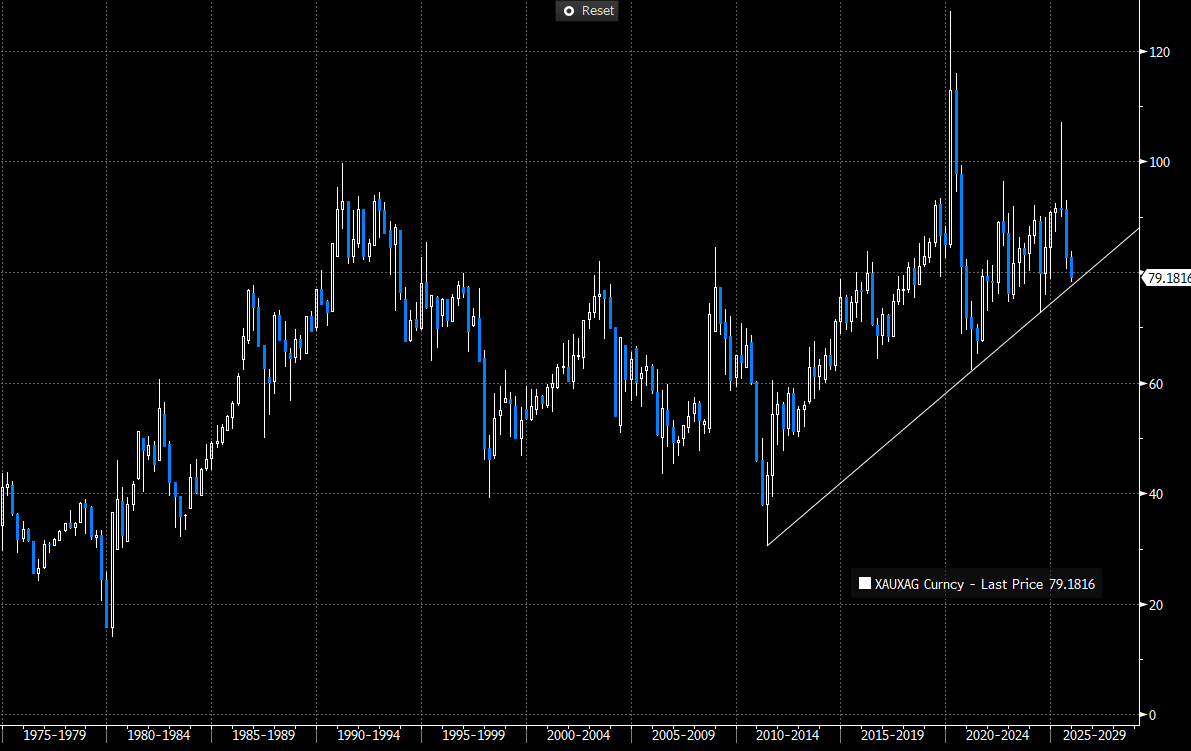Click the 2020-2024 x-axis label

(997, 735)
